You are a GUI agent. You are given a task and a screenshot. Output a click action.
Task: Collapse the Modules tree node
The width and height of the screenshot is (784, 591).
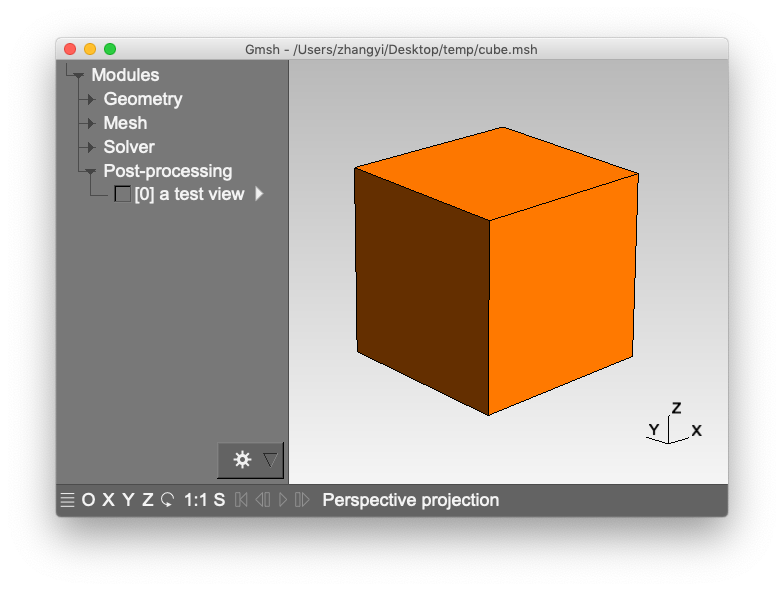pos(78,76)
